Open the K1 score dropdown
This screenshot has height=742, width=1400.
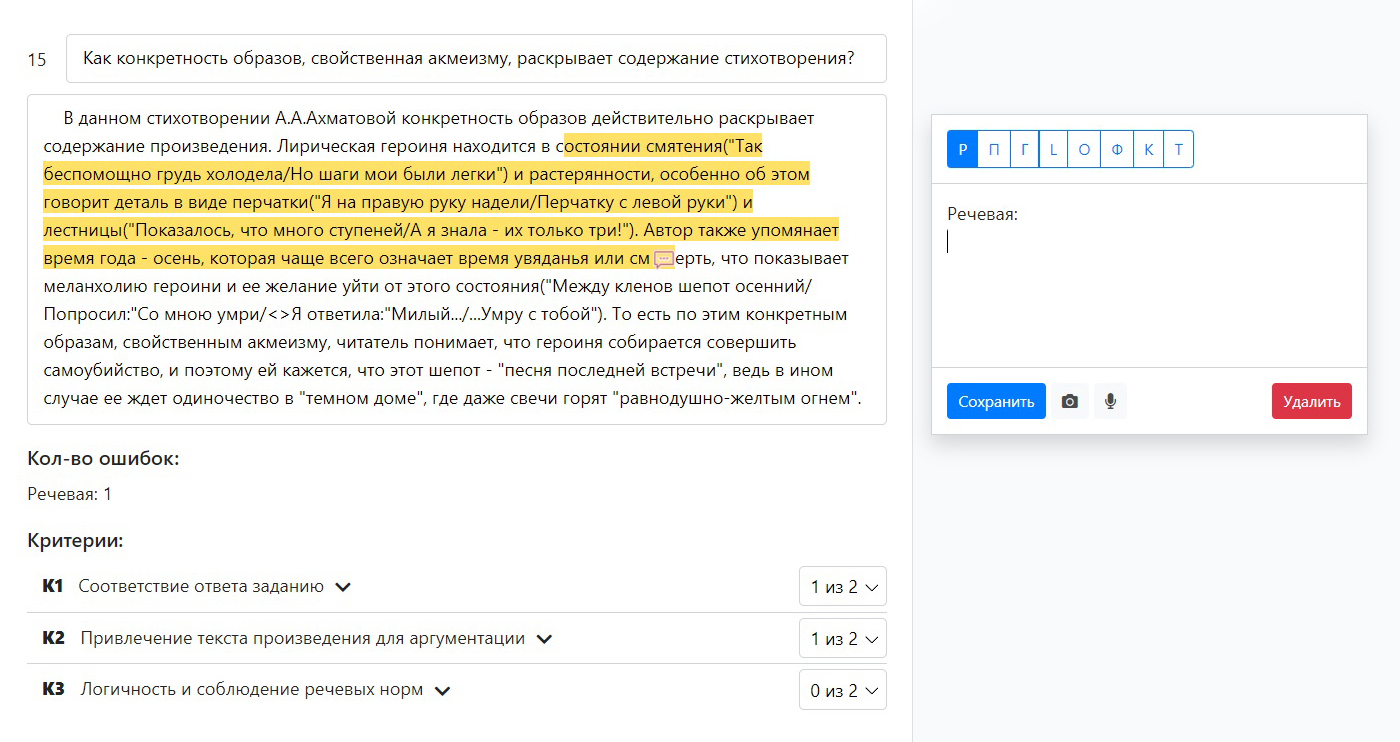click(842, 586)
